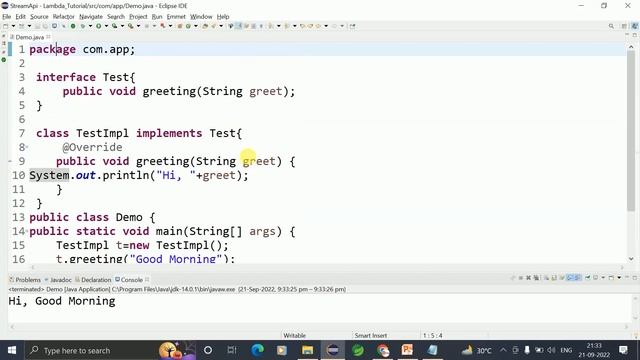Open File Explorer from the taskbar
This screenshot has height=360, width=640.
tap(307, 350)
